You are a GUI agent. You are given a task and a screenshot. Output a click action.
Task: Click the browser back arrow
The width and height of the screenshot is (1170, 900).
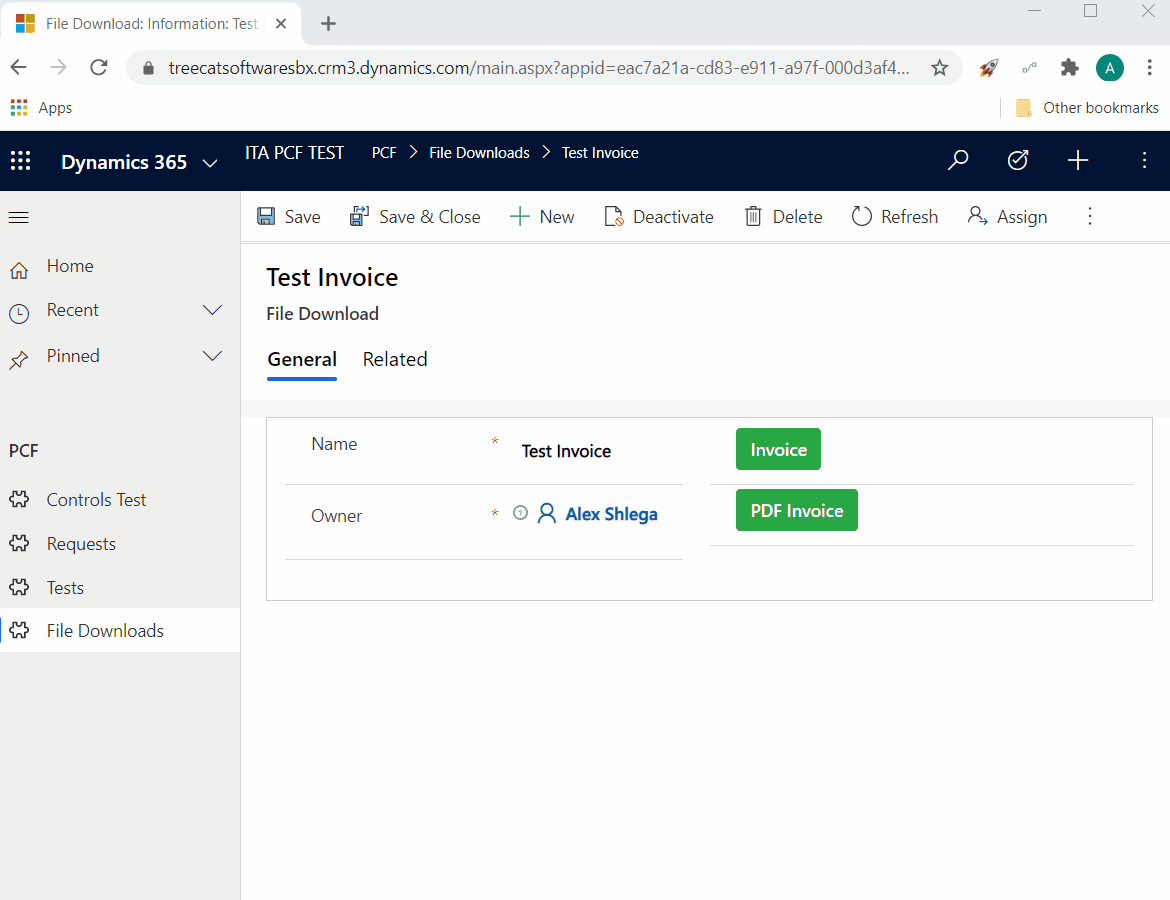[x=19, y=68]
